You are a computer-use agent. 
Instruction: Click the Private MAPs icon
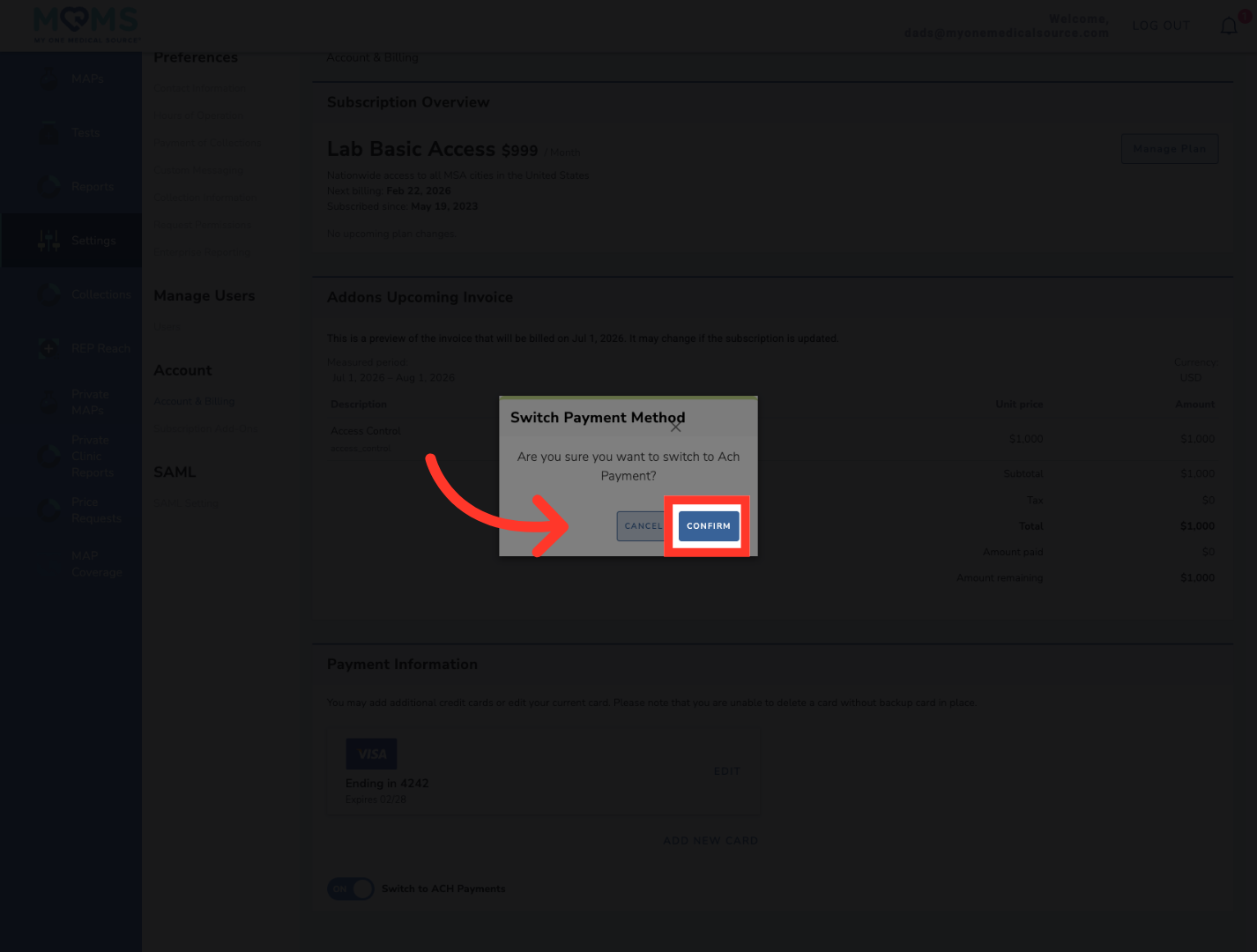coord(48,402)
